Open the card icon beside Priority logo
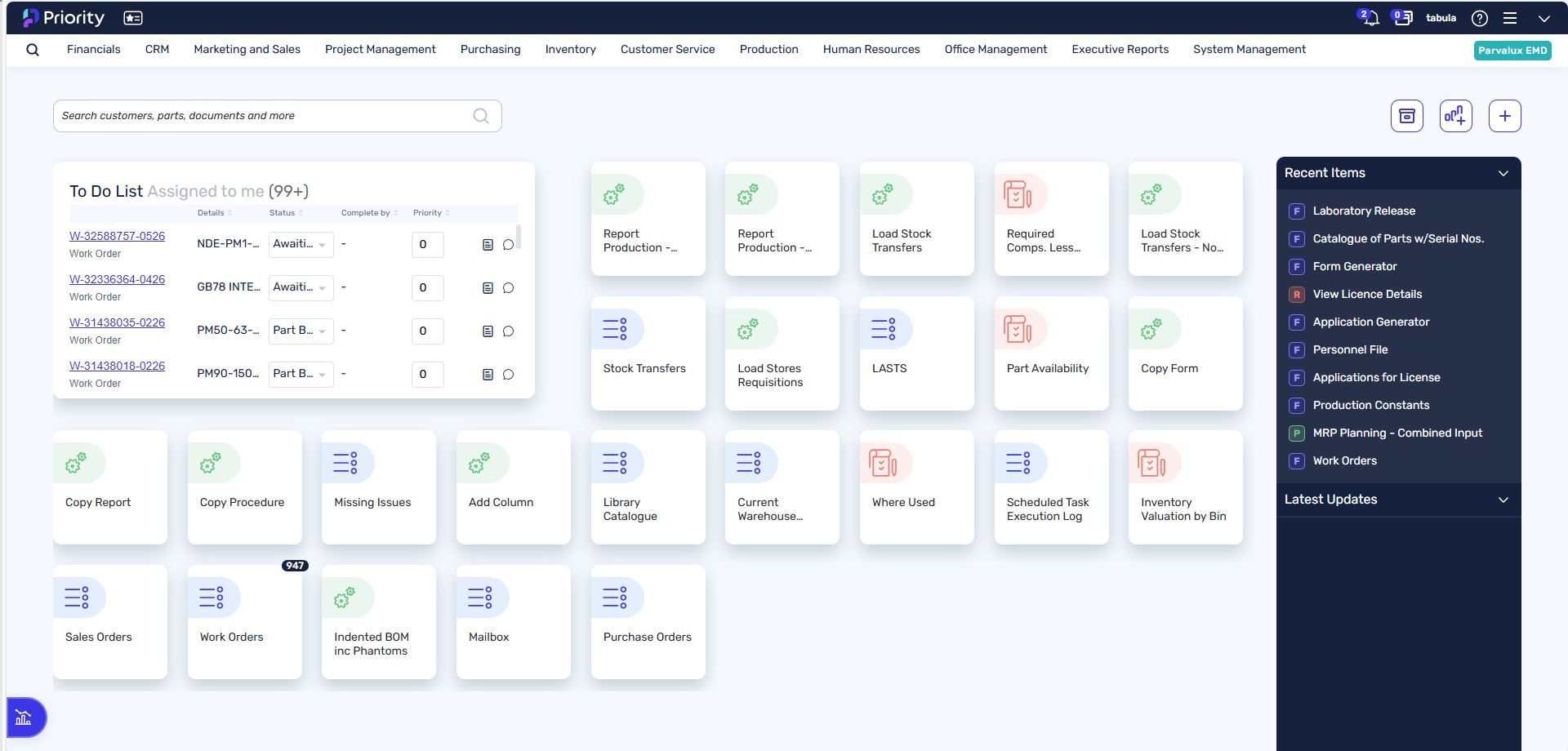The width and height of the screenshot is (1568, 751). 133,17
